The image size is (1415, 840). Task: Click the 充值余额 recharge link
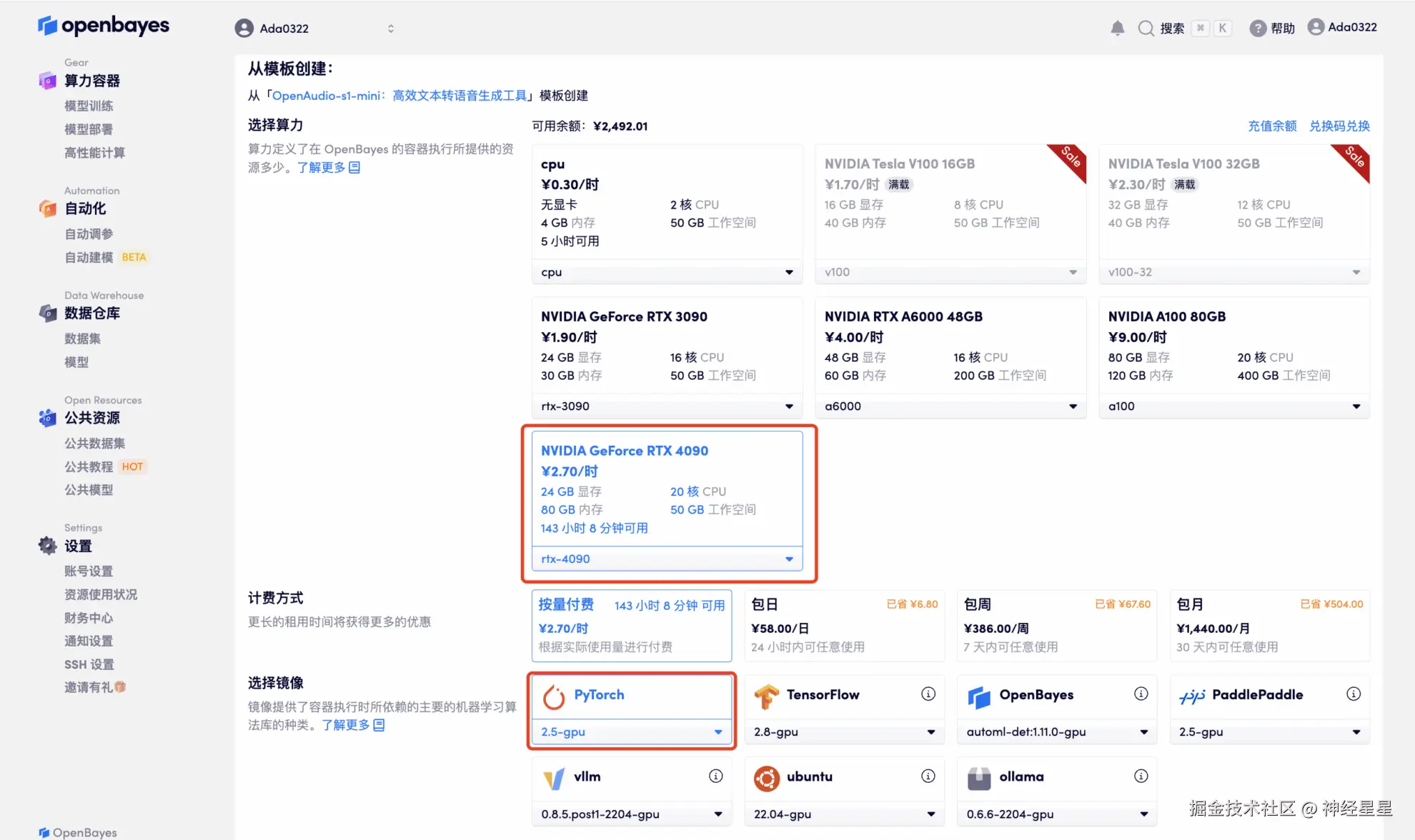[1271, 126]
